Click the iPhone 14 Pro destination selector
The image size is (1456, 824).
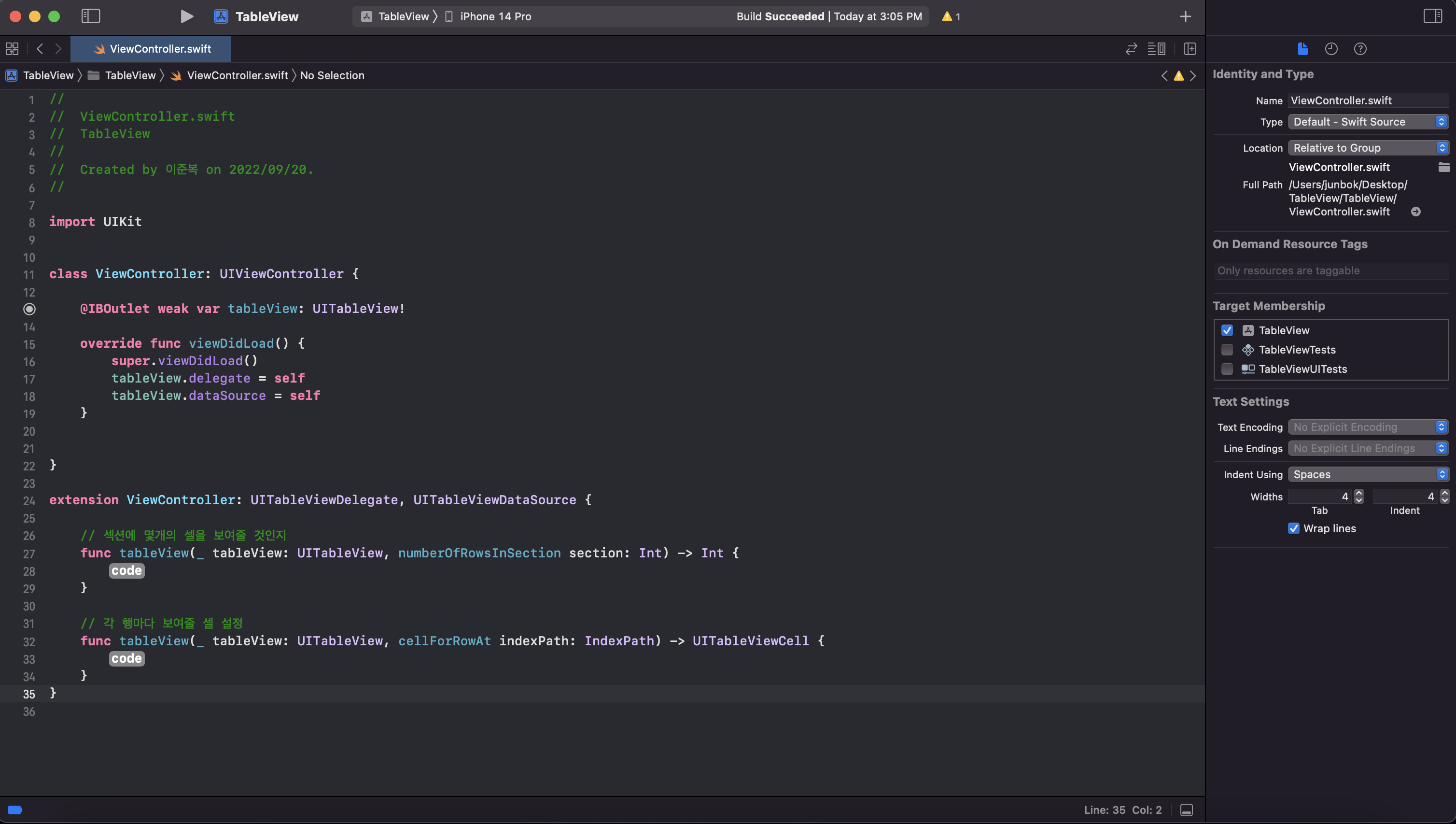click(x=495, y=16)
